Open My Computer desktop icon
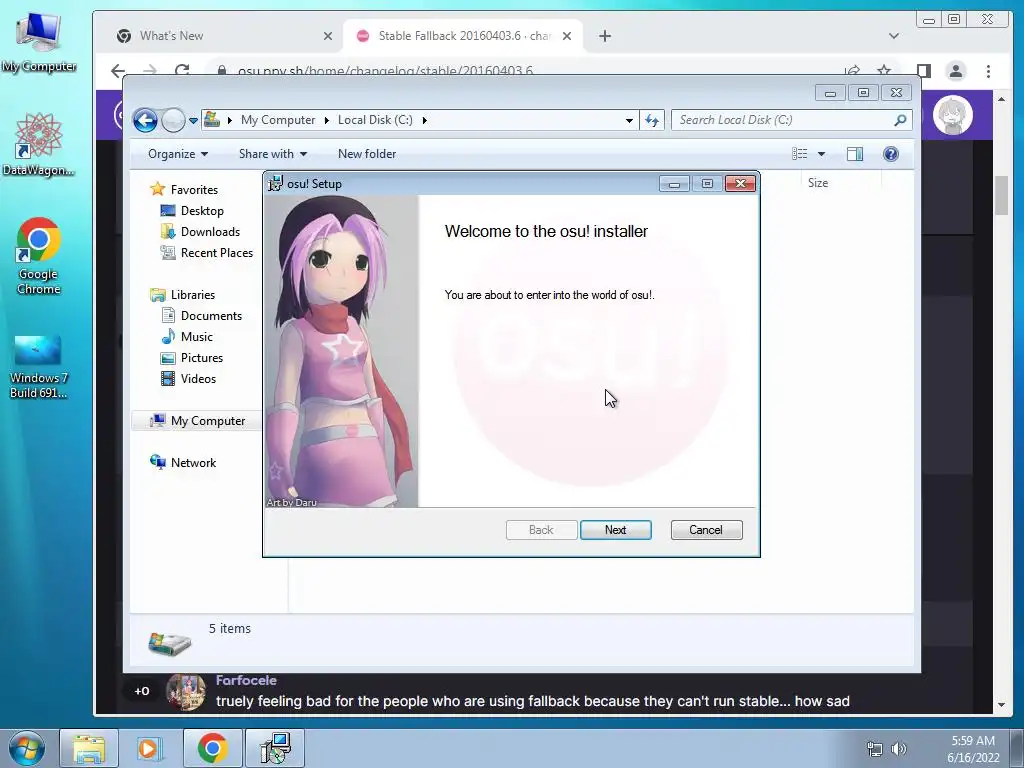This screenshot has width=1024, height=768. [39, 42]
